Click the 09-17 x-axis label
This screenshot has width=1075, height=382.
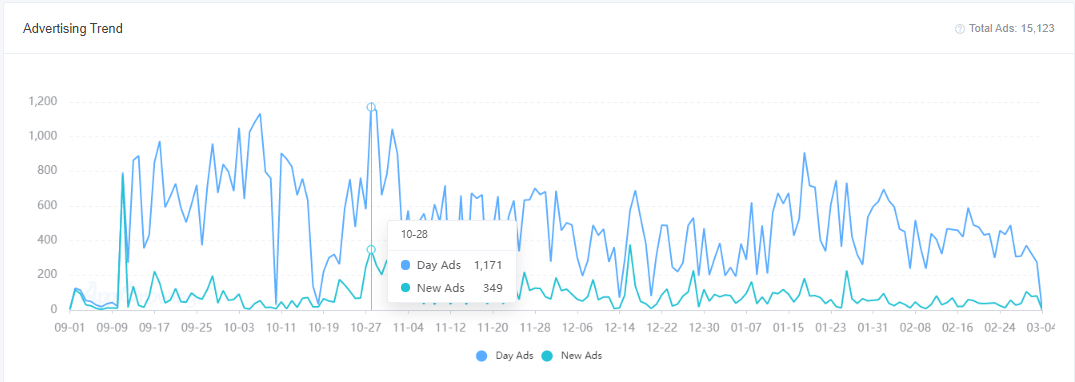tap(154, 328)
